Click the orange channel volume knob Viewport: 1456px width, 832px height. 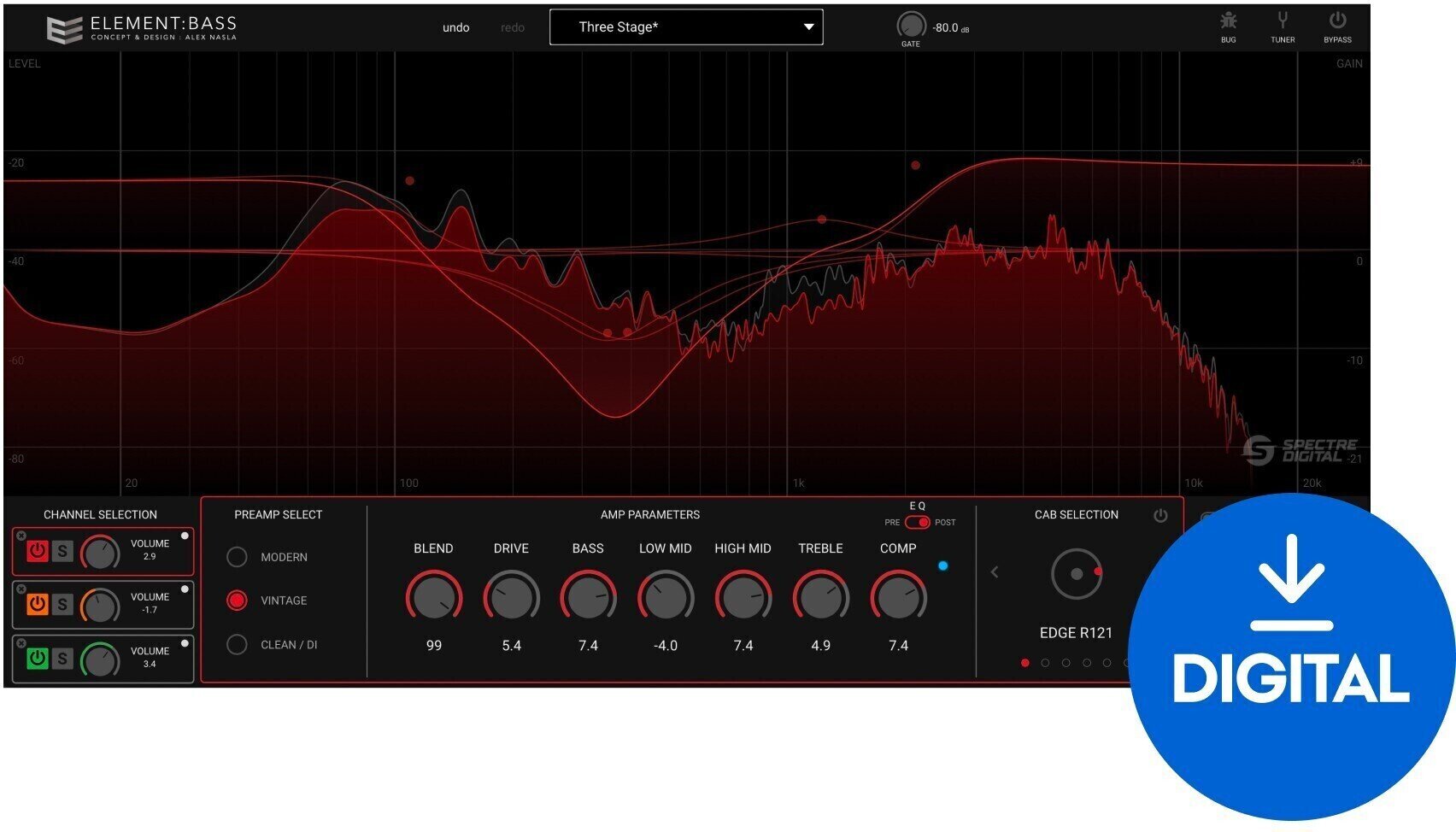pyautogui.click(x=100, y=607)
